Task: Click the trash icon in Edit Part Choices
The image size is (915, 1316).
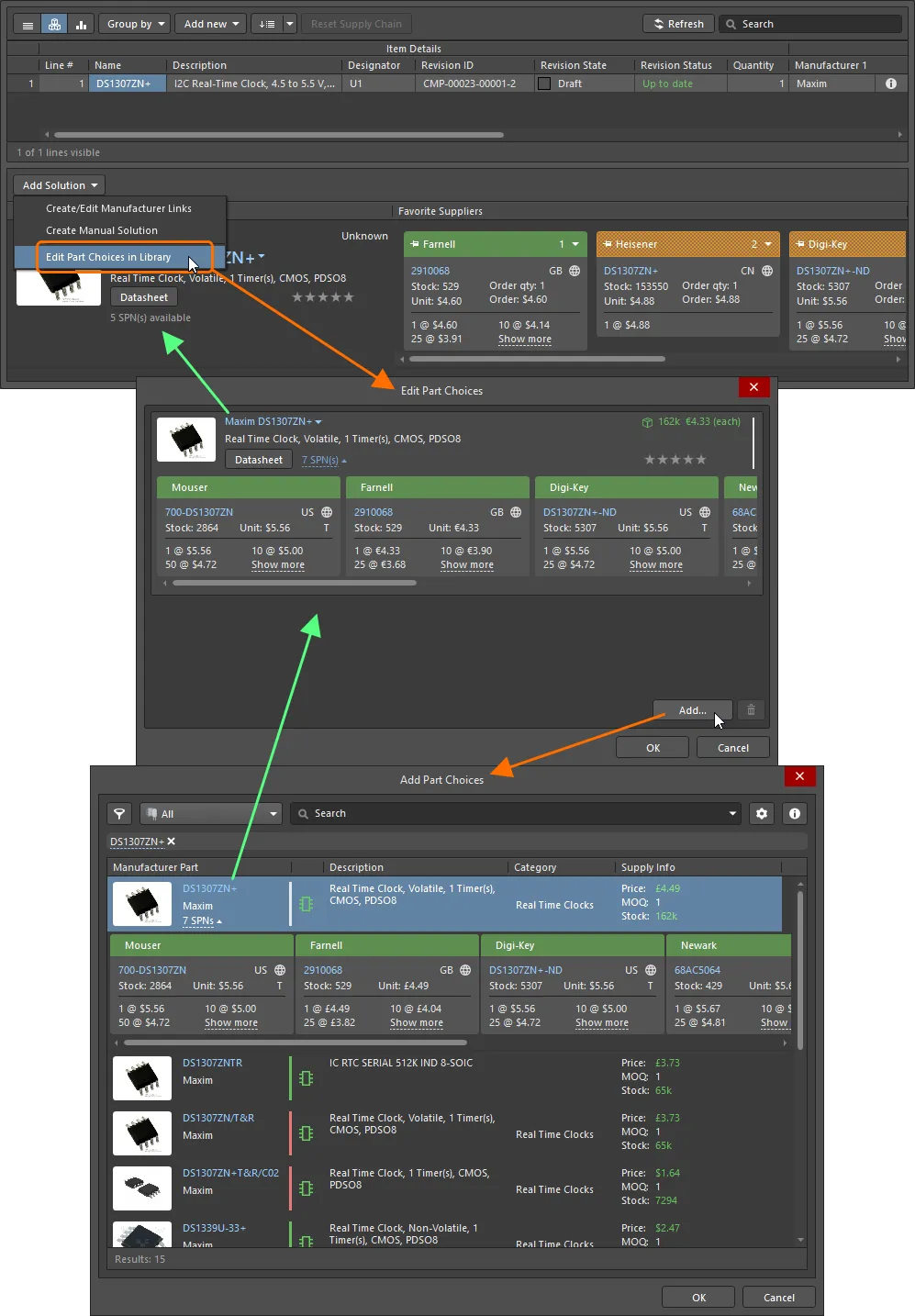Action: click(x=750, y=709)
